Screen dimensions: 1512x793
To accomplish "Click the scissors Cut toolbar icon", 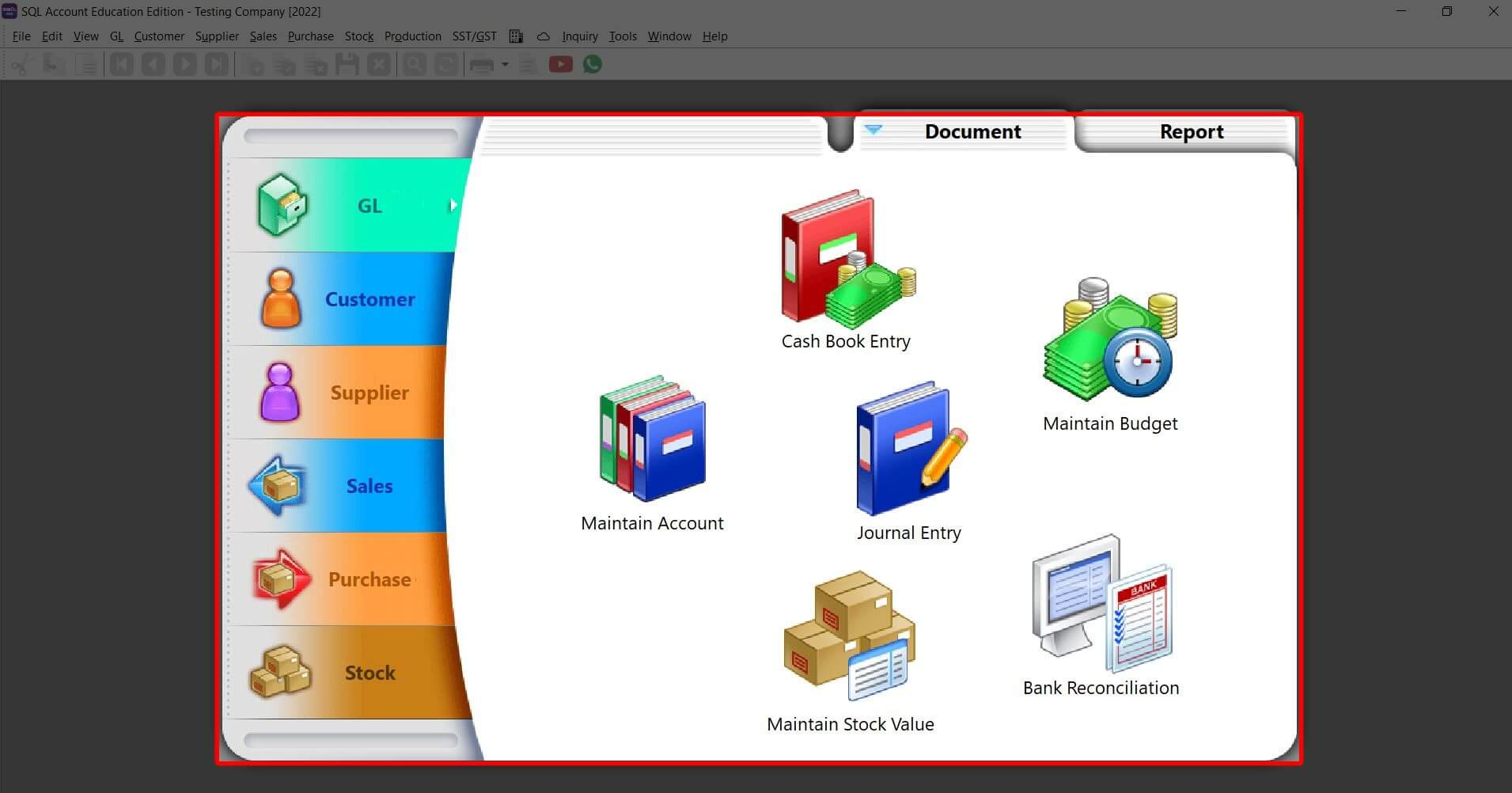I will tap(21, 64).
